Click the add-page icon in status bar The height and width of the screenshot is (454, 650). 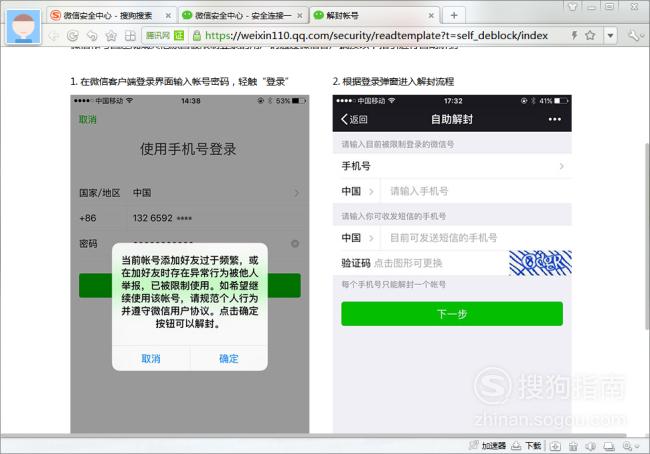click(555, 446)
